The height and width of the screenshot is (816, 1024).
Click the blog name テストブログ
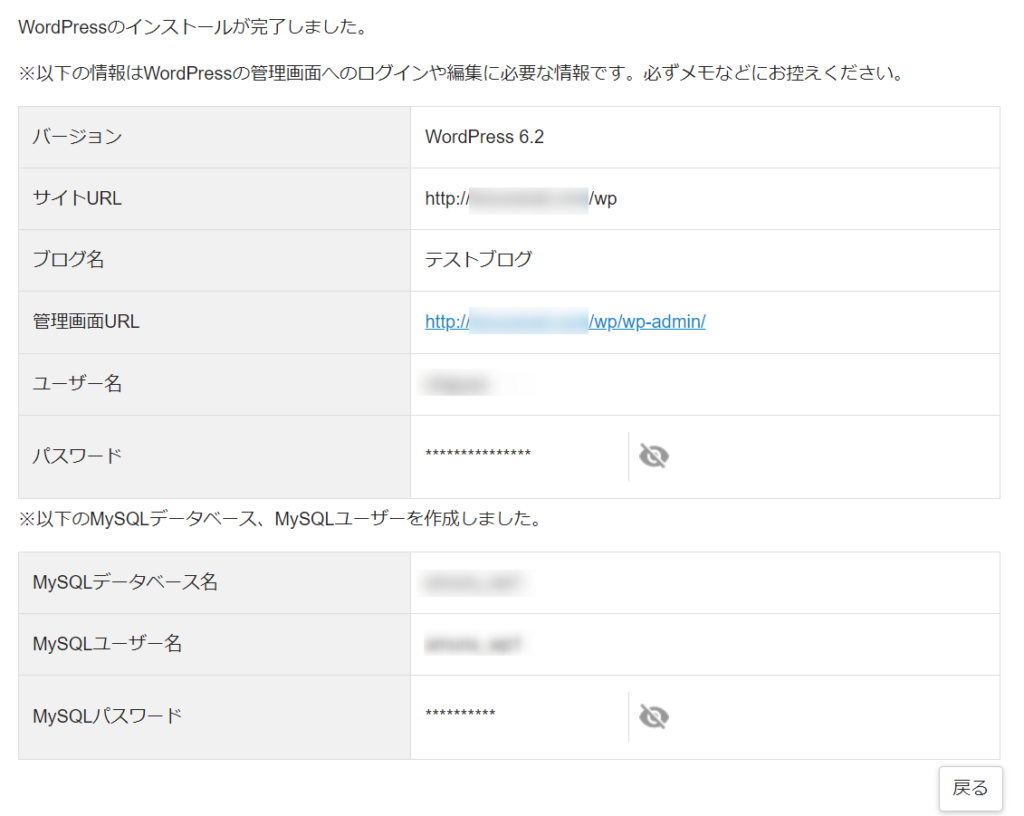pos(479,260)
